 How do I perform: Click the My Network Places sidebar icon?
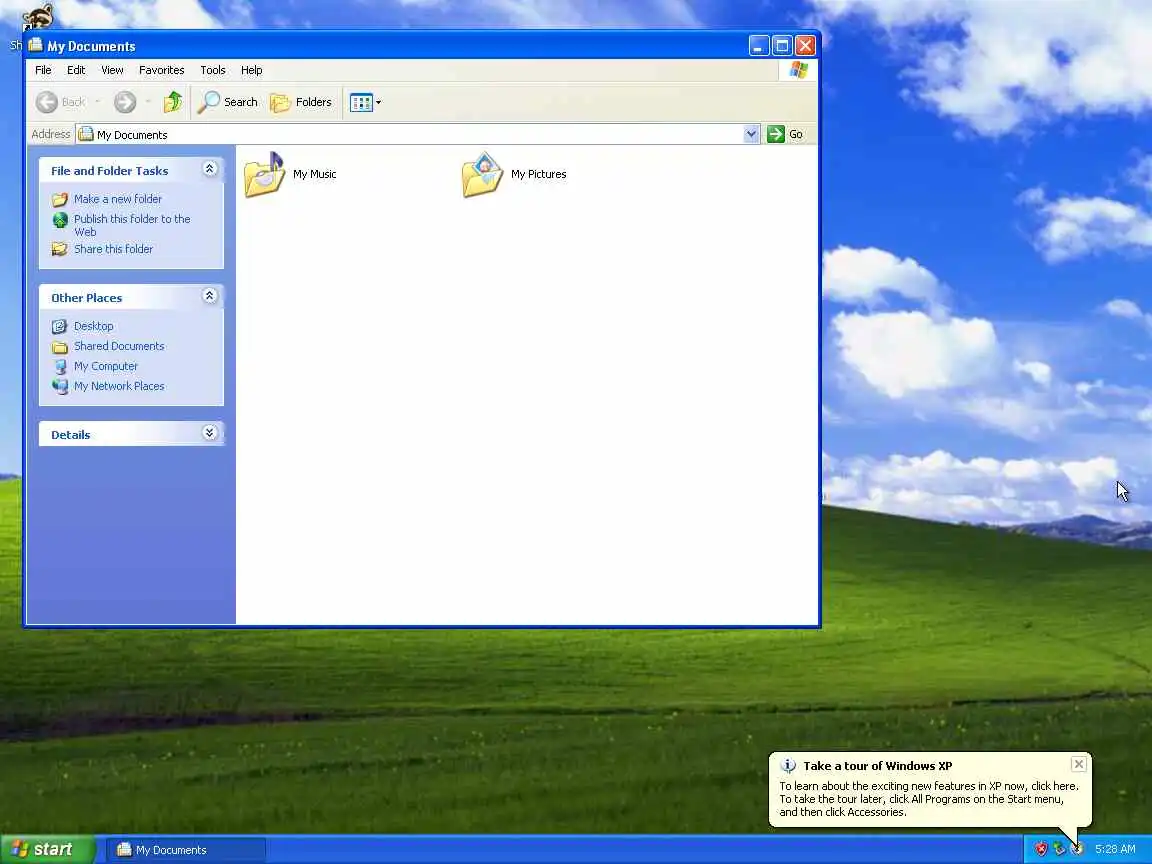[60, 386]
